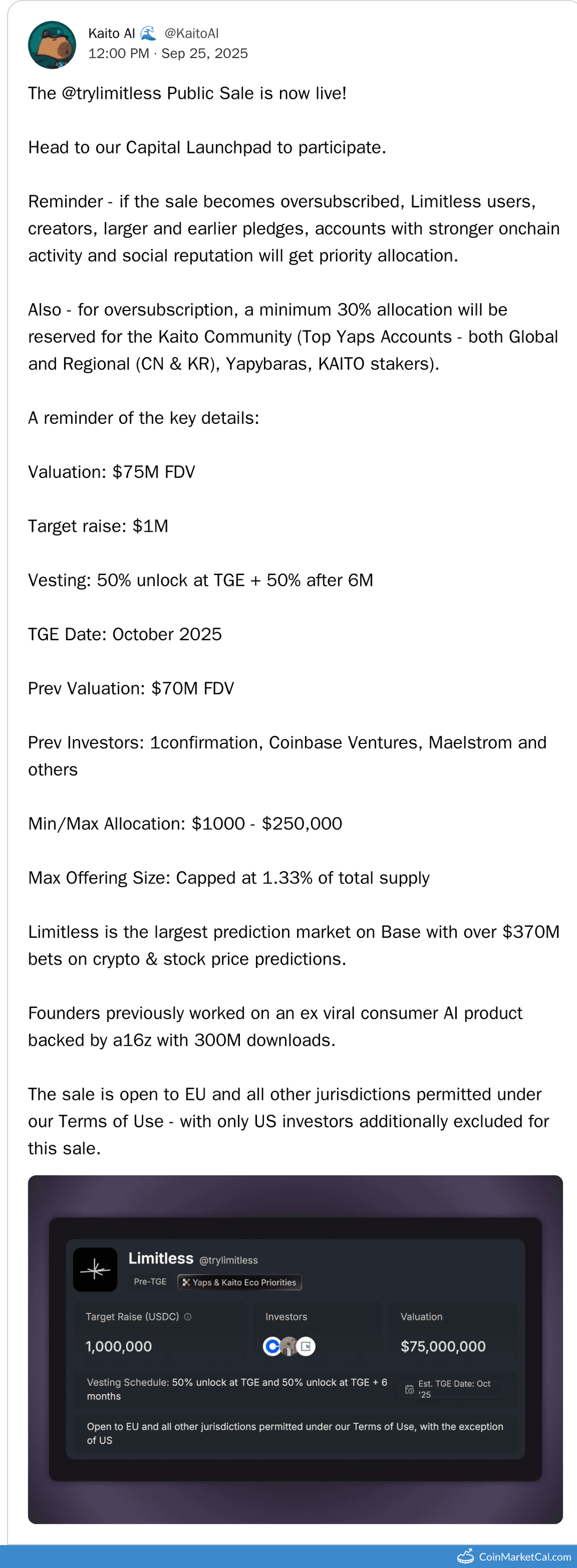Image resolution: width=577 pixels, height=1568 pixels.
Task: Click the Limitless project title in card
Action: (161, 1259)
